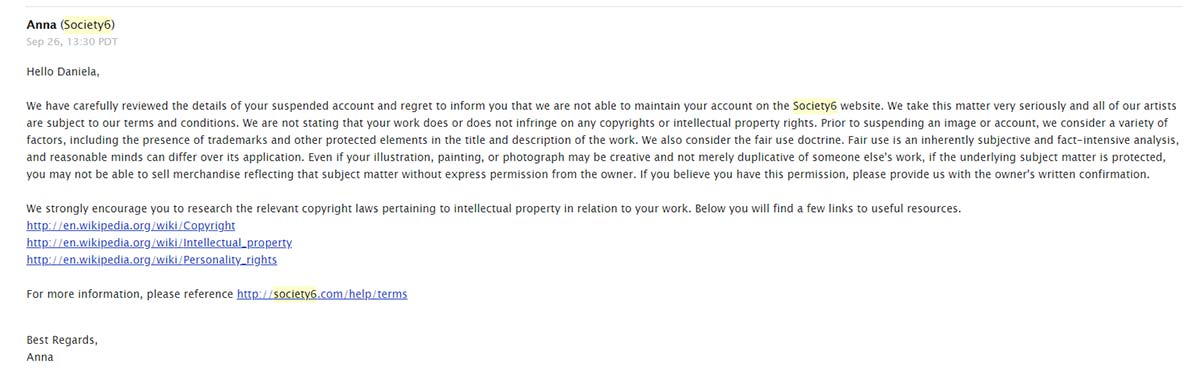Viewport: 1200px width, 392px height.
Task: Click the sender name Anna in header
Action: click(x=41, y=24)
